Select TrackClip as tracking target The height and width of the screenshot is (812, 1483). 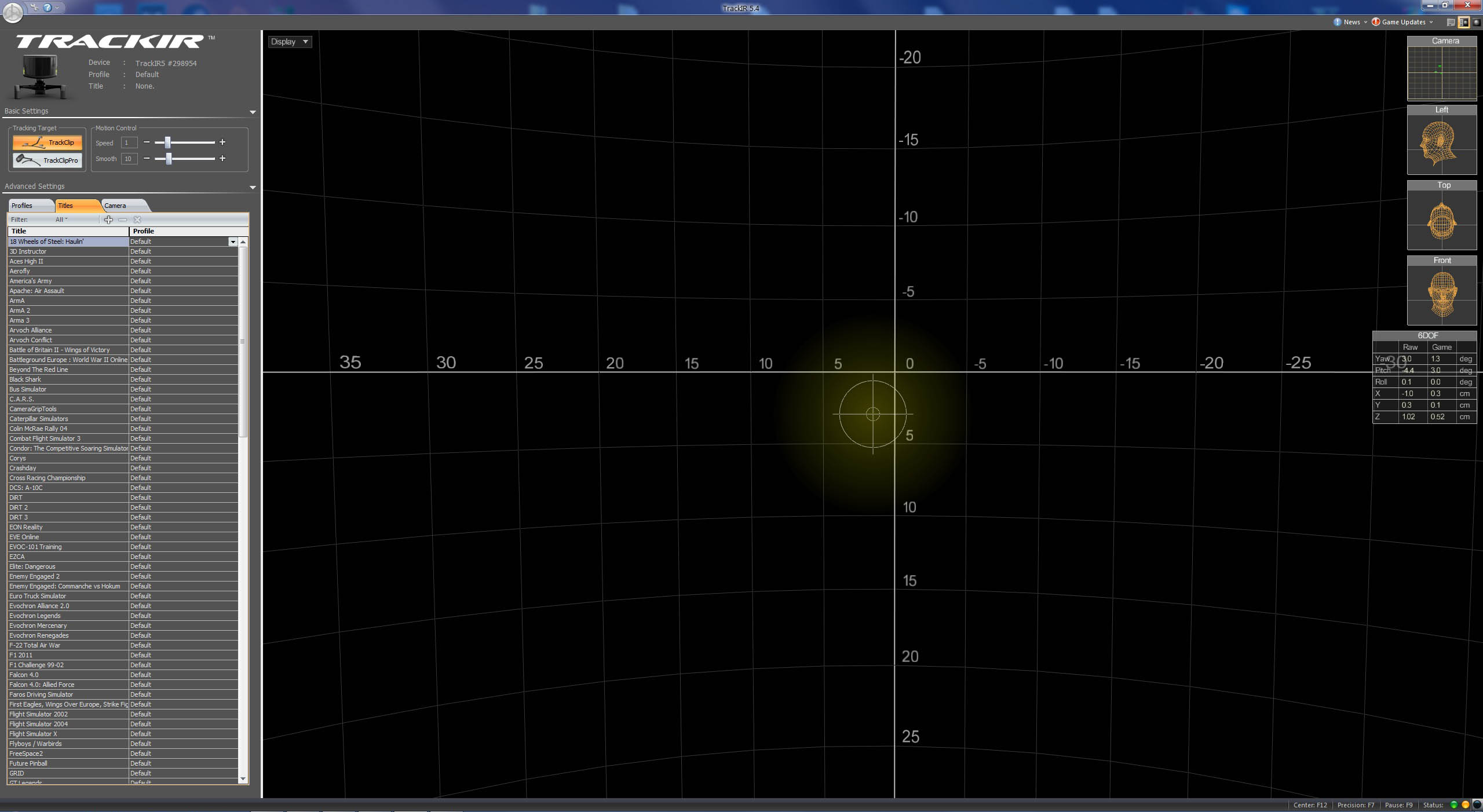pos(48,142)
